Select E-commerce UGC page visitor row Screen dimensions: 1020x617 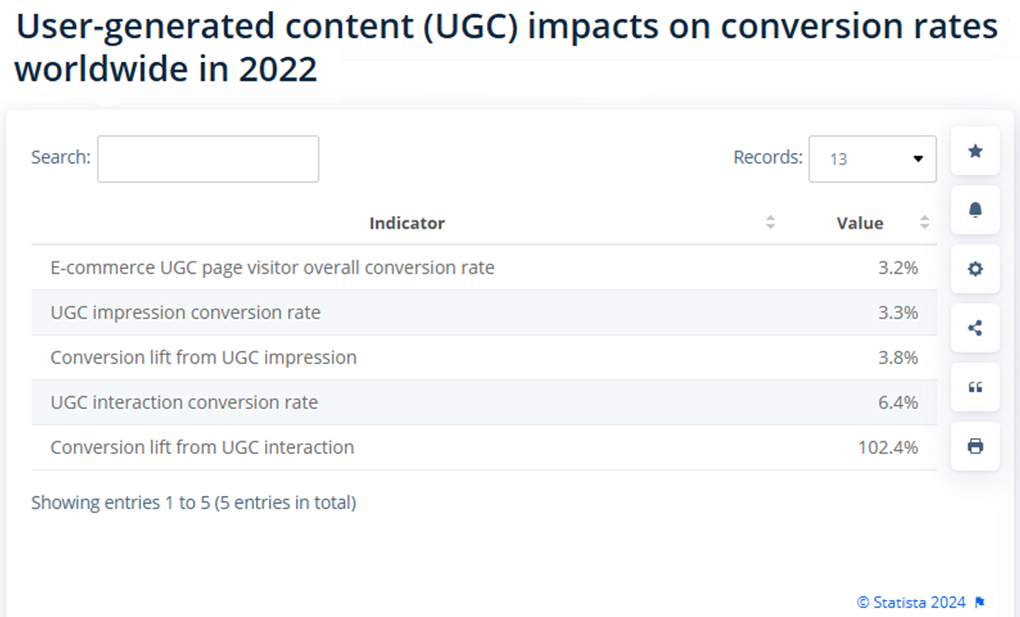coord(484,267)
